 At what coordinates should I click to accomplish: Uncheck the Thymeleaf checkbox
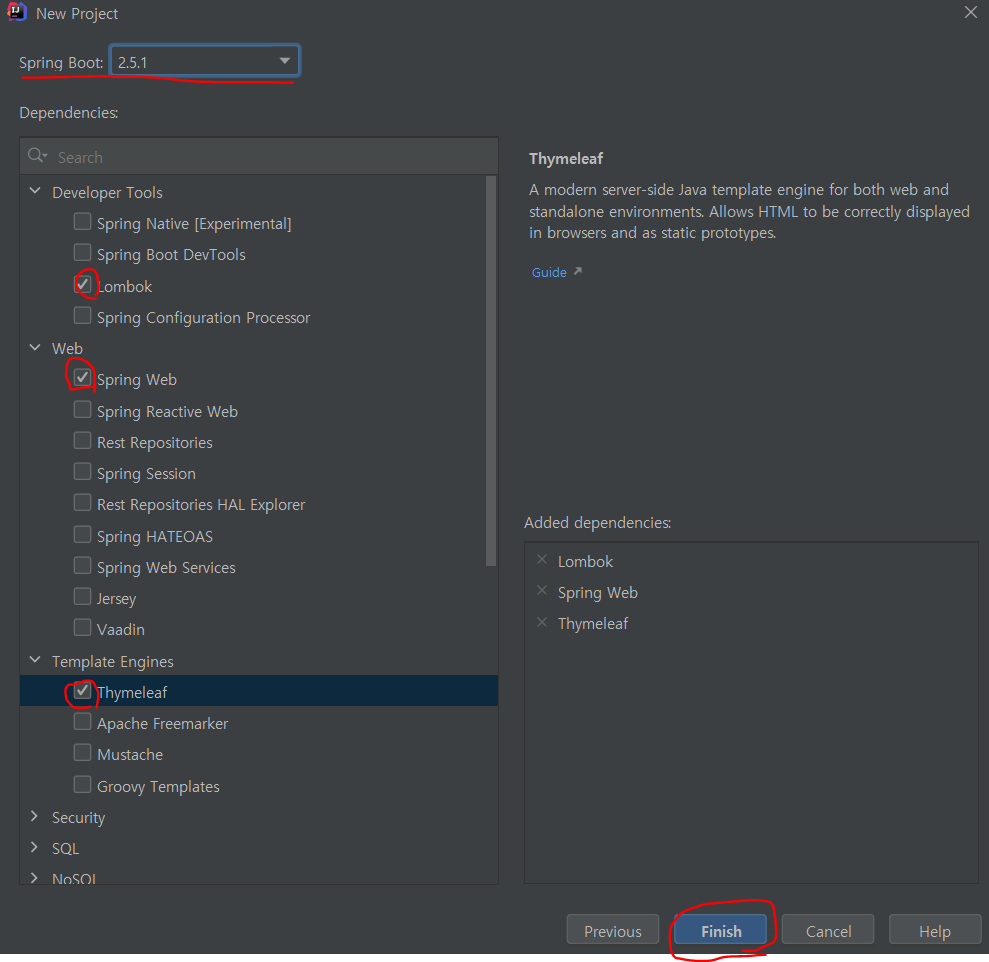pos(82,690)
